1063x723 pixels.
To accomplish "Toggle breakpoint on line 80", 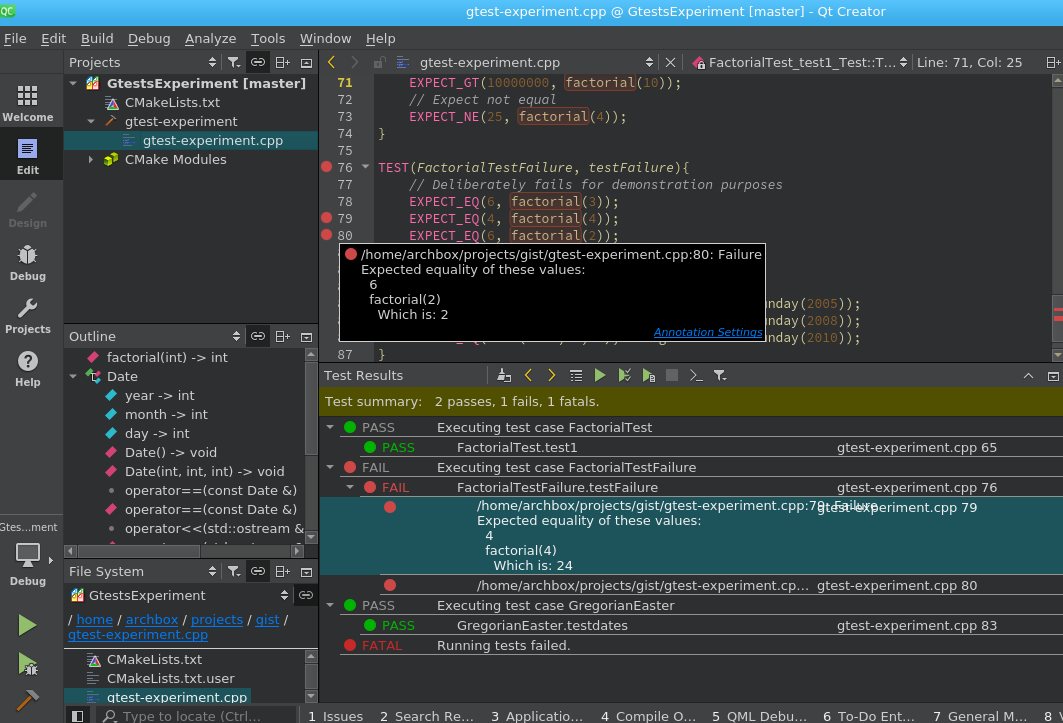I will (x=326, y=235).
